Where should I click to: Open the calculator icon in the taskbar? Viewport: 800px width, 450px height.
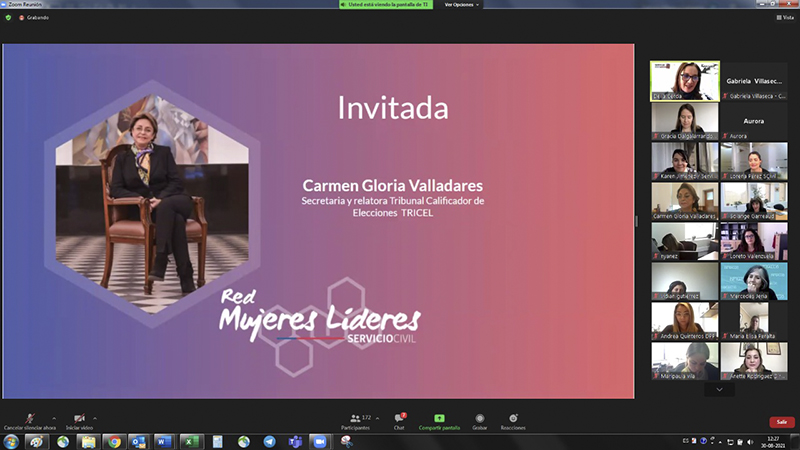pyautogui.click(x=218, y=442)
